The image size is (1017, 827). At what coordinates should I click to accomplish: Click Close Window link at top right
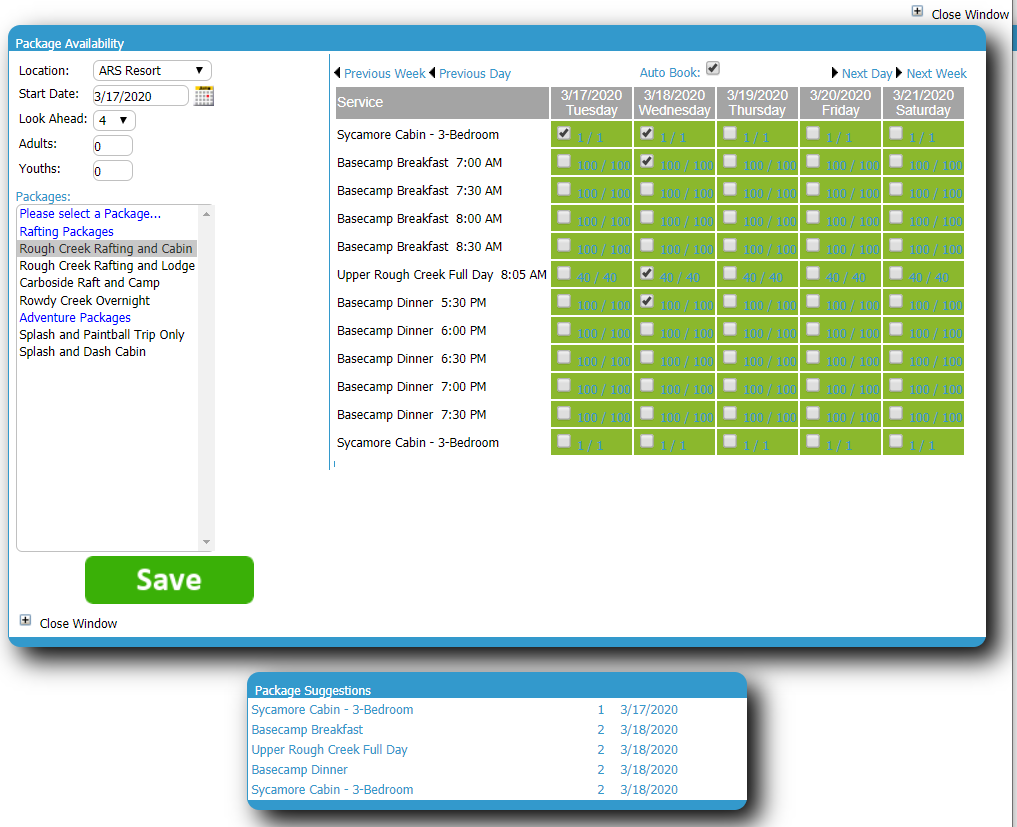click(x=970, y=14)
